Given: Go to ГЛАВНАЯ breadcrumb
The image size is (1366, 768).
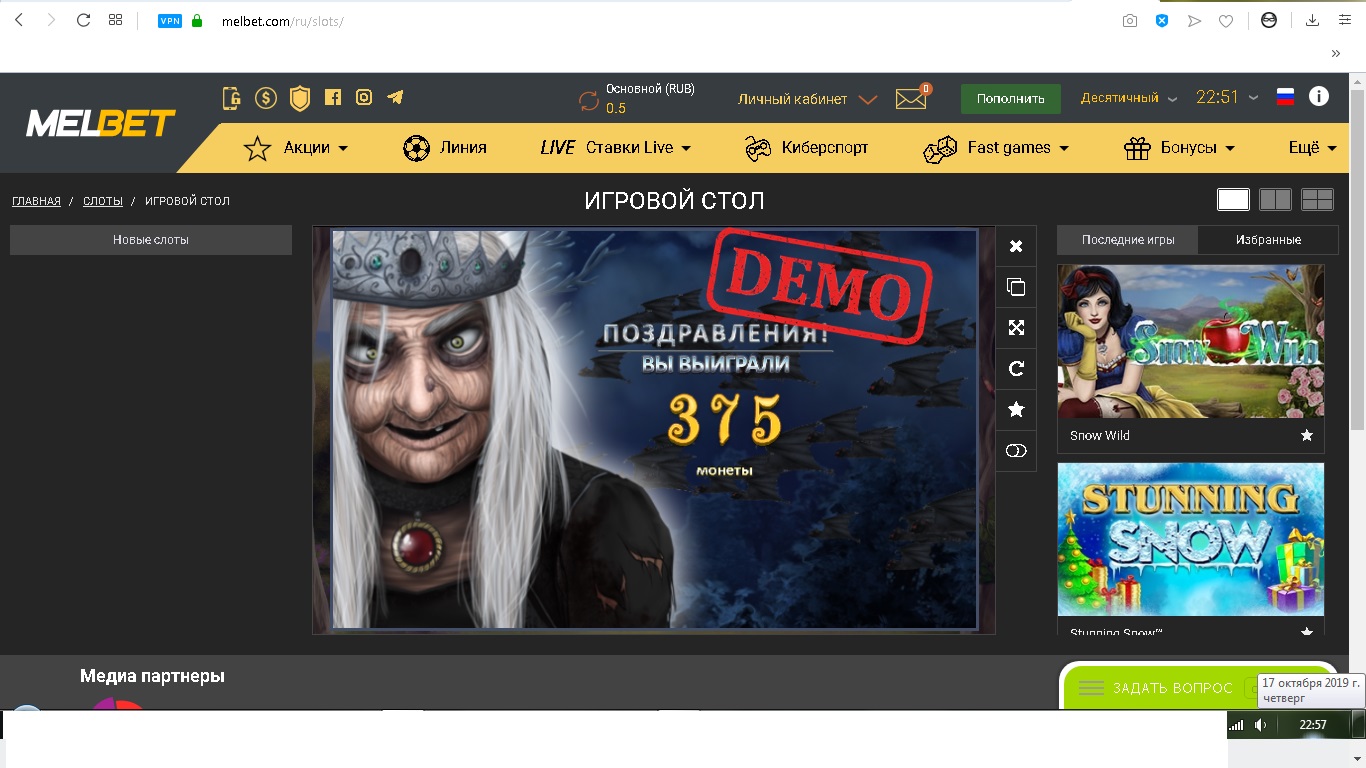Looking at the screenshot, I should [36, 201].
